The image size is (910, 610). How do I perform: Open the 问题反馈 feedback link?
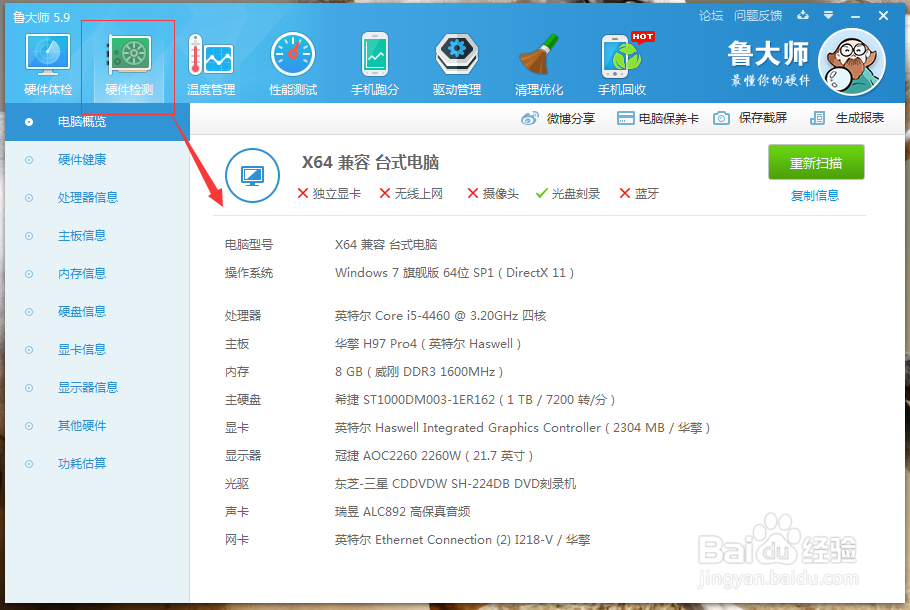tap(757, 16)
